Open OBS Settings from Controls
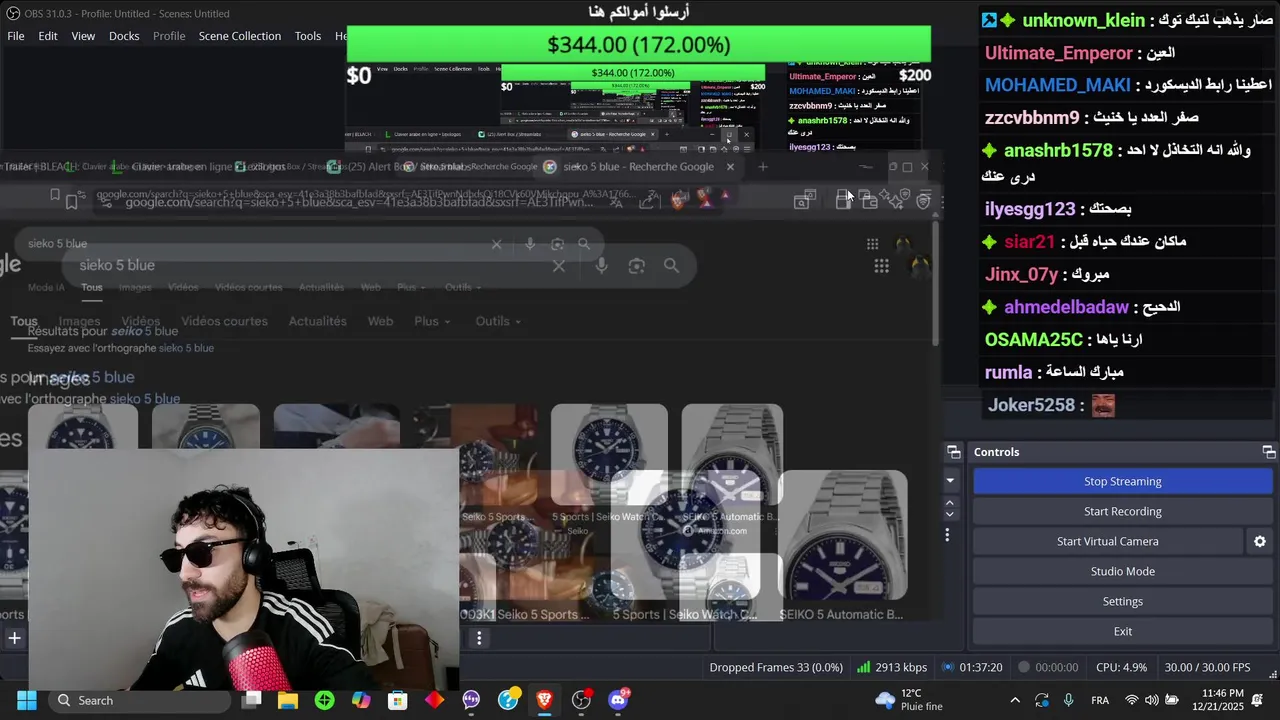The width and height of the screenshot is (1280, 720). point(1123,601)
